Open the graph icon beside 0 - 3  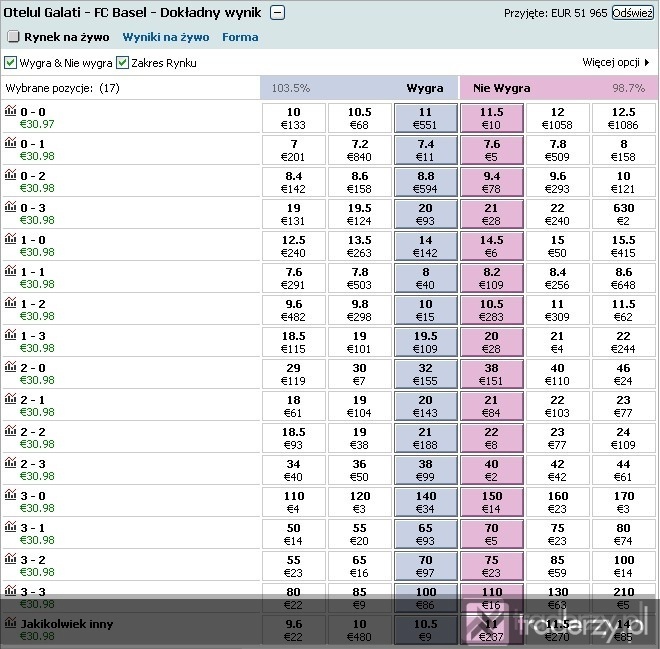[x=11, y=207]
